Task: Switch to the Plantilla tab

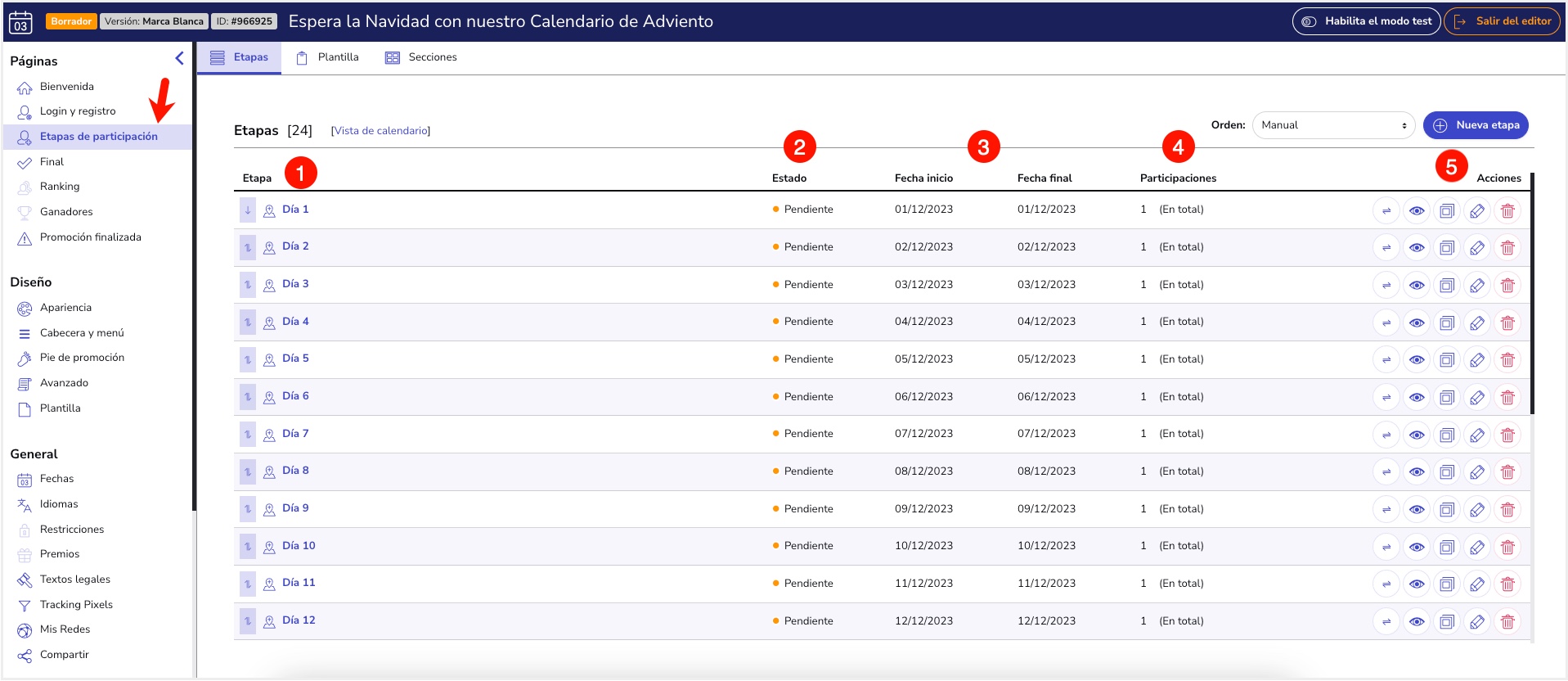Action: (328, 57)
